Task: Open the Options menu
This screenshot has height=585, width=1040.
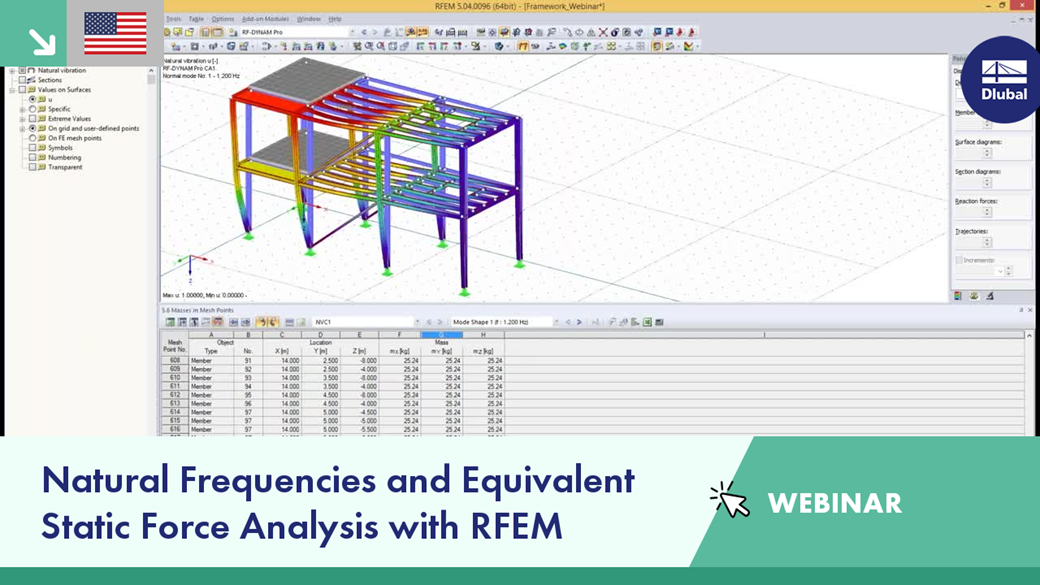Action: tap(223, 19)
